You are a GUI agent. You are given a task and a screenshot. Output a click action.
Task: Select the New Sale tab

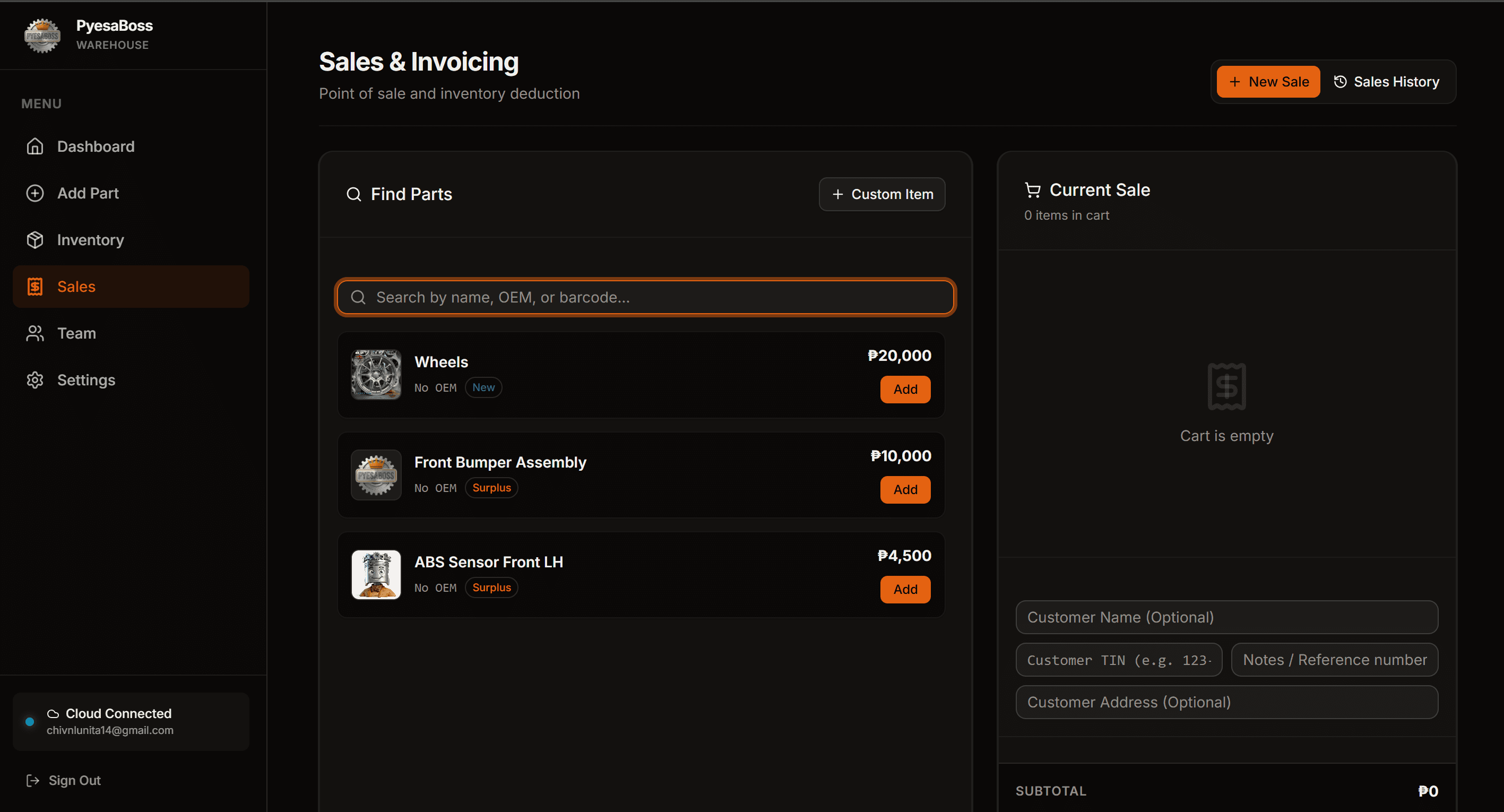1268,82
